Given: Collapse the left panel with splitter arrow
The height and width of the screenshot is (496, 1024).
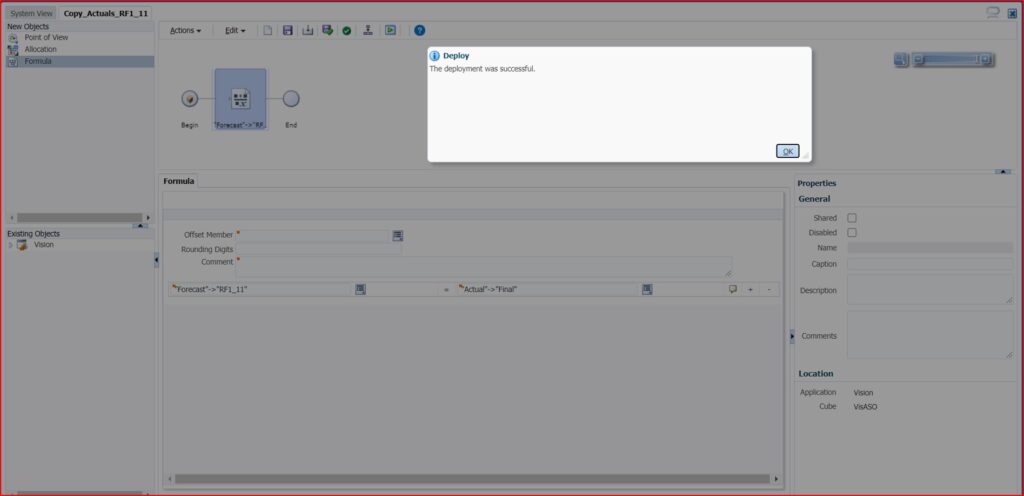Looking at the screenshot, I should 156,260.
